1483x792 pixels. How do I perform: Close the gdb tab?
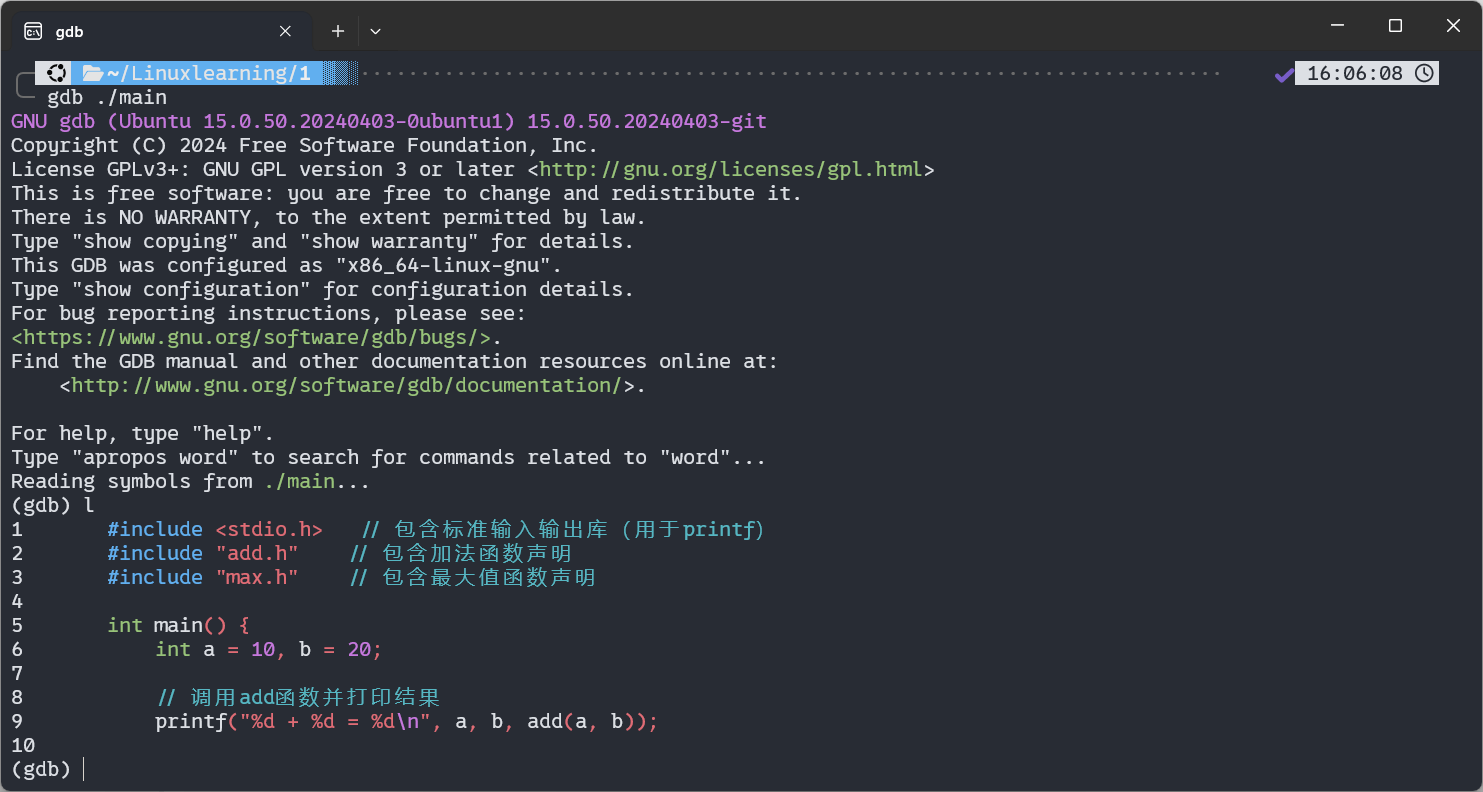[285, 31]
